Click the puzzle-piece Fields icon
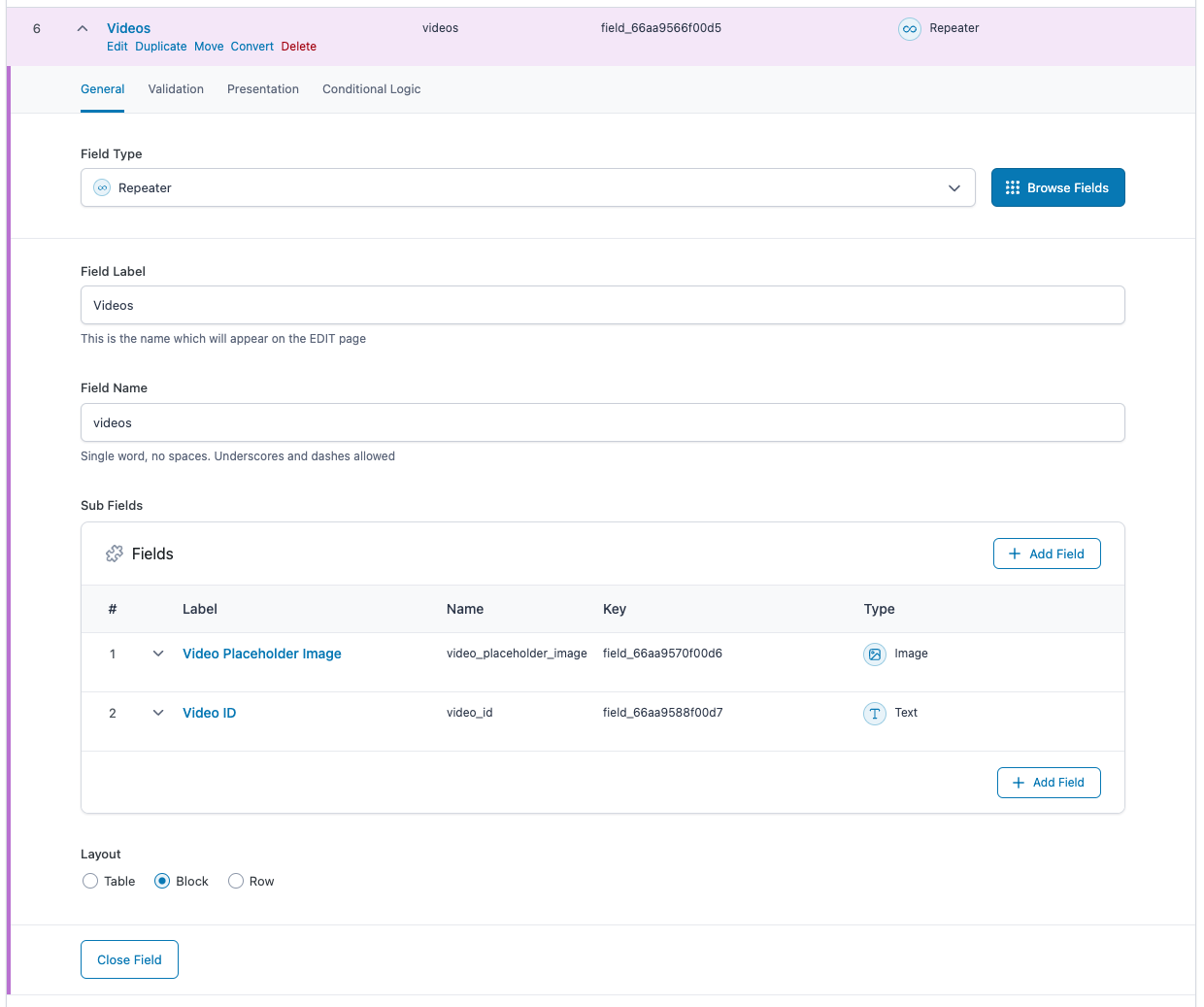Viewport: 1204px width, 1007px height. coord(115,554)
